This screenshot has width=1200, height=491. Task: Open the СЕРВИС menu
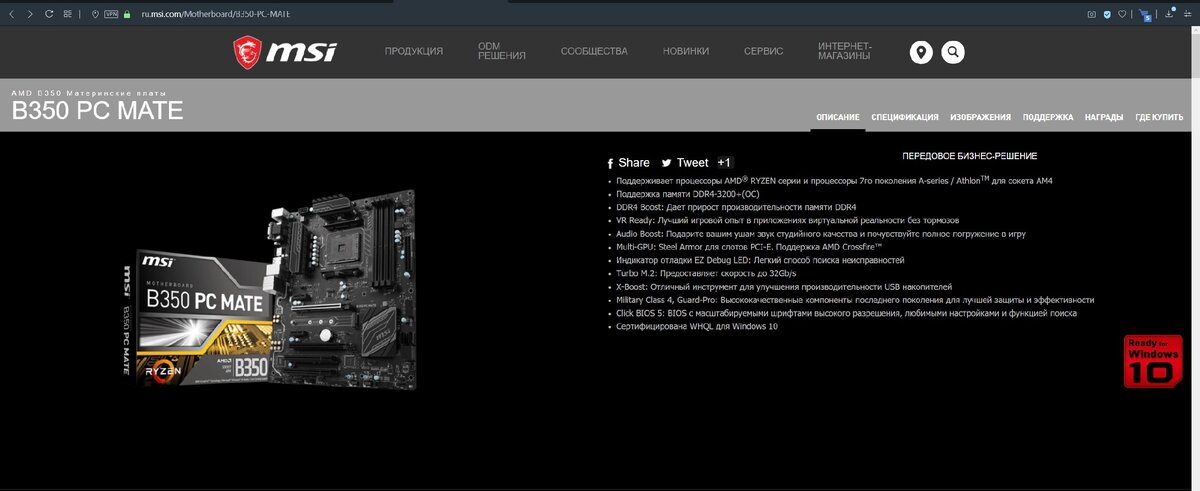tap(763, 51)
